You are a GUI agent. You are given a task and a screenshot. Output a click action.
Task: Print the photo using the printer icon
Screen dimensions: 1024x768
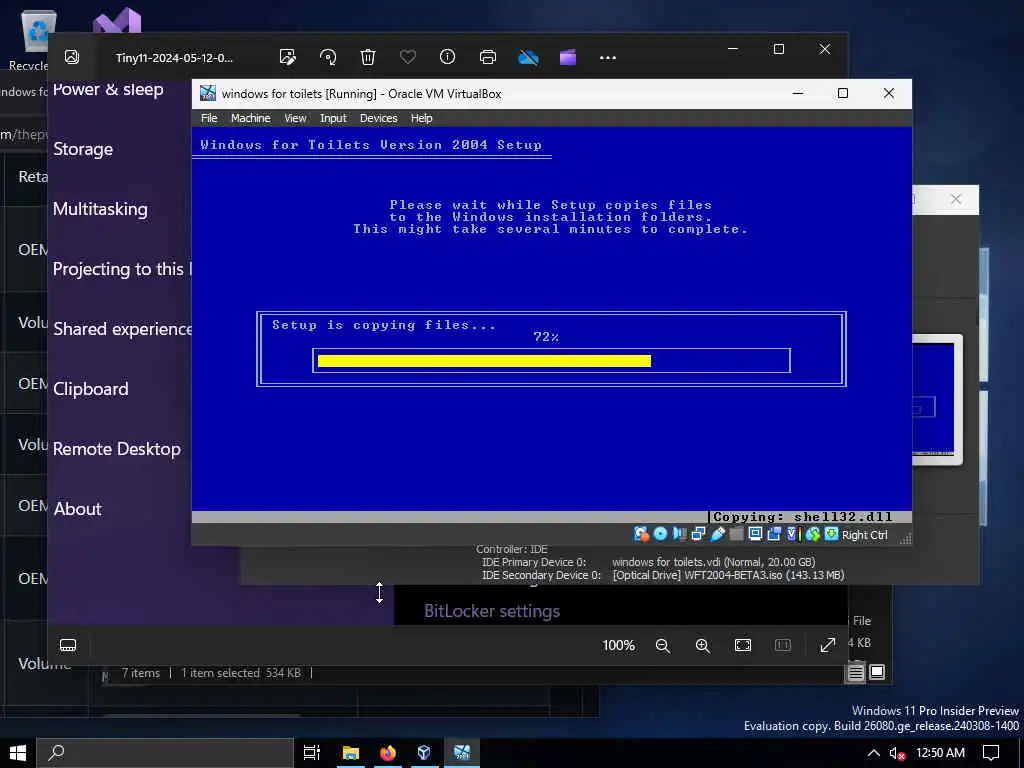pos(488,57)
